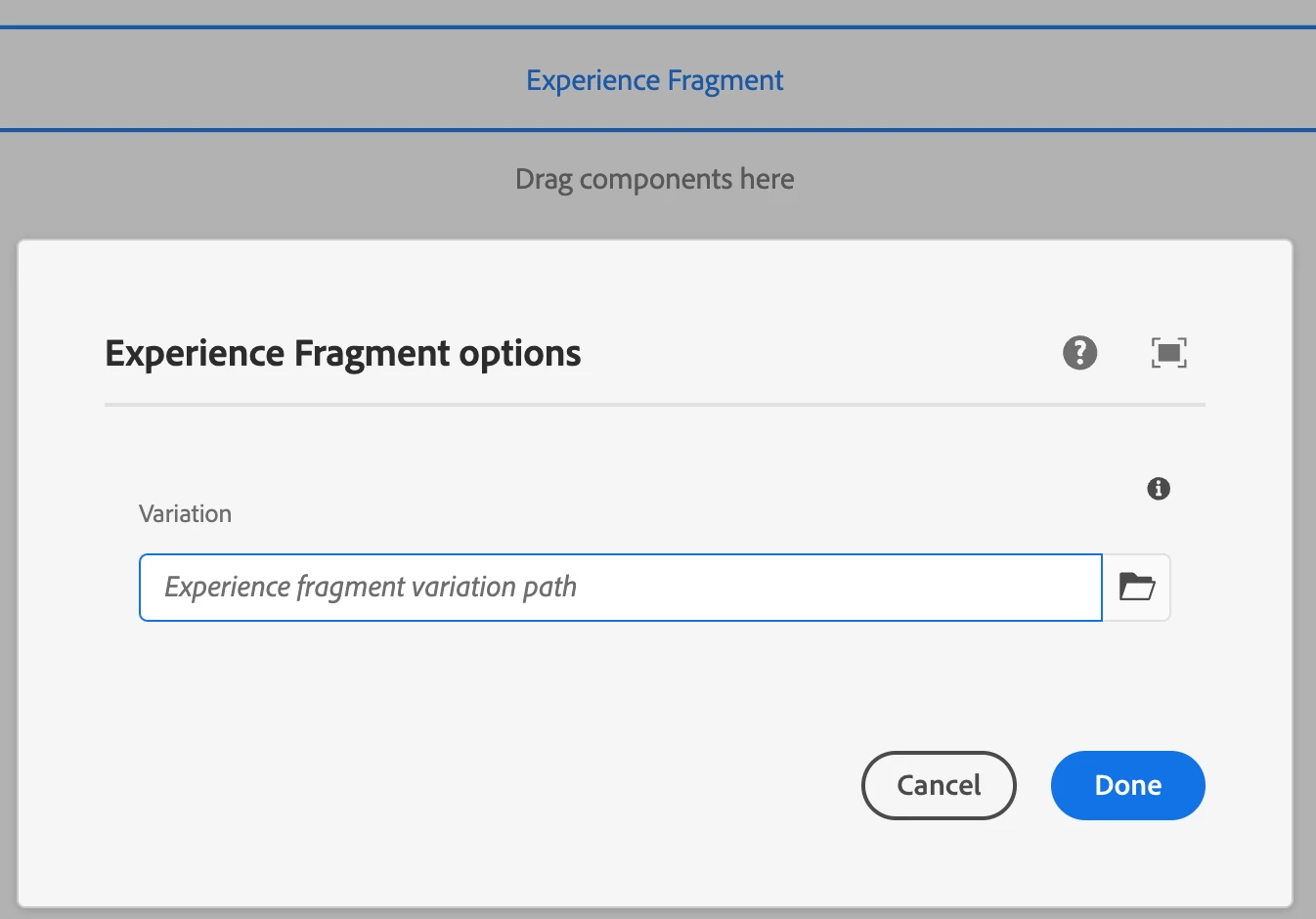Toggle fullscreen mode for the dialog

[x=1168, y=353]
